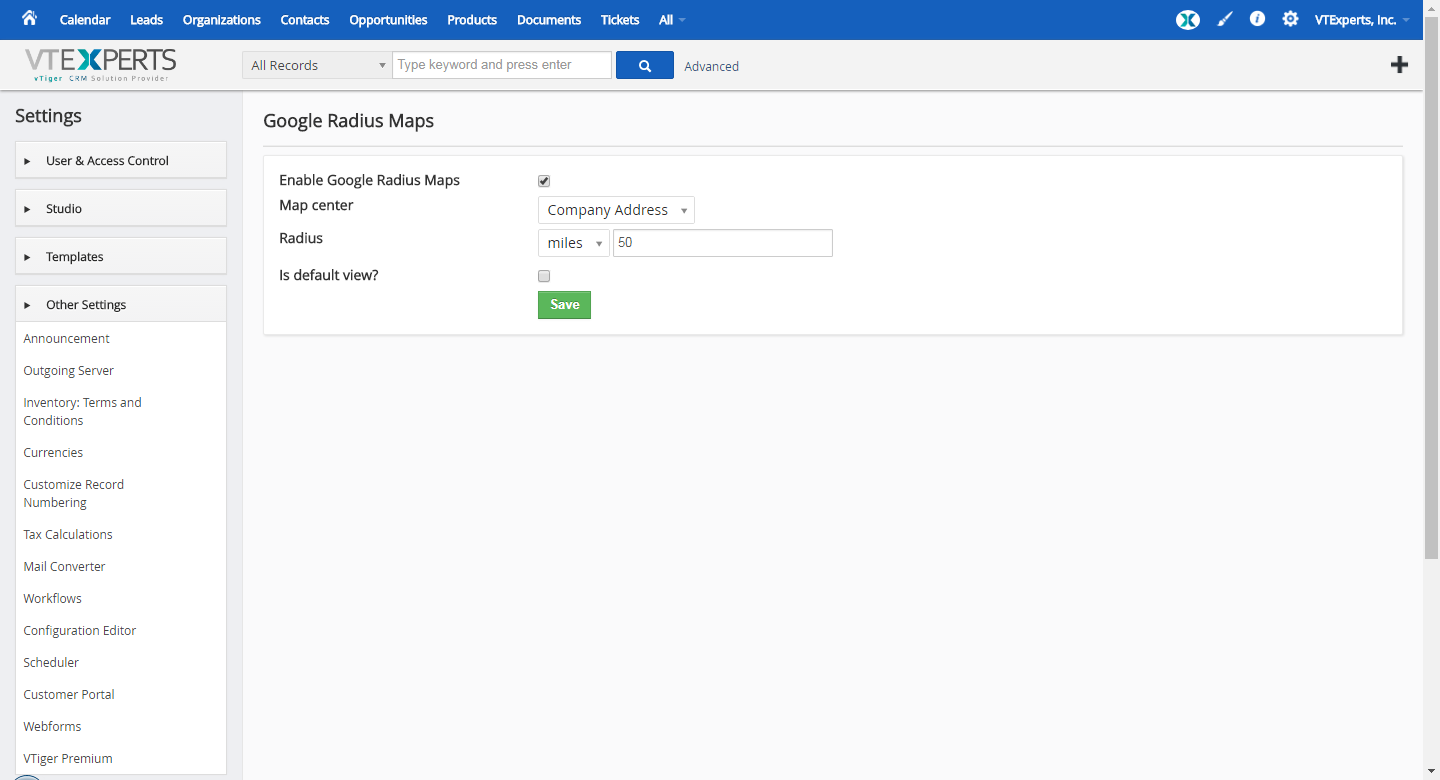The image size is (1440, 780).
Task: Expand the All modules menu
Action: coord(672,20)
